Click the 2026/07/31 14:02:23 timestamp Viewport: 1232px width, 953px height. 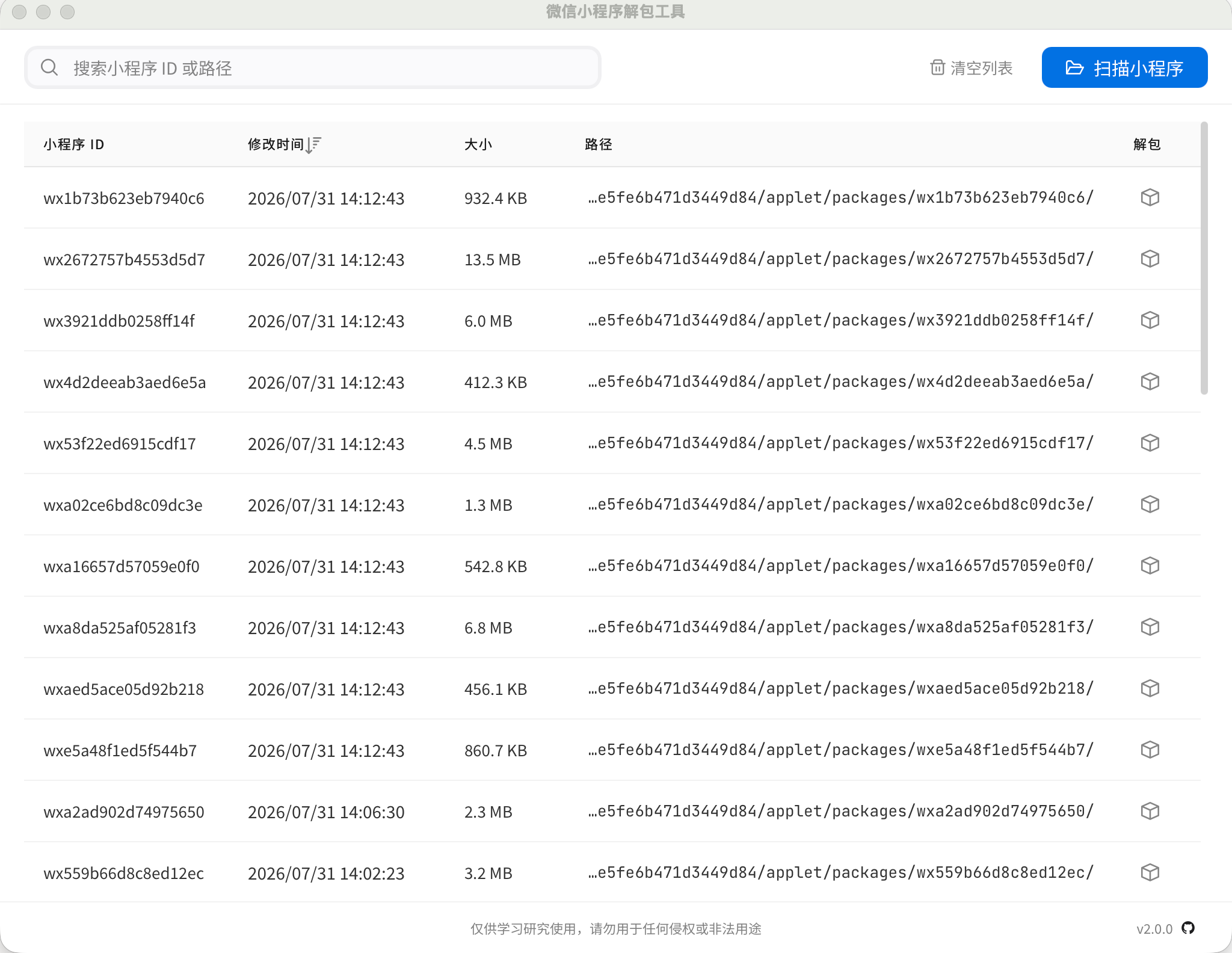click(326, 874)
